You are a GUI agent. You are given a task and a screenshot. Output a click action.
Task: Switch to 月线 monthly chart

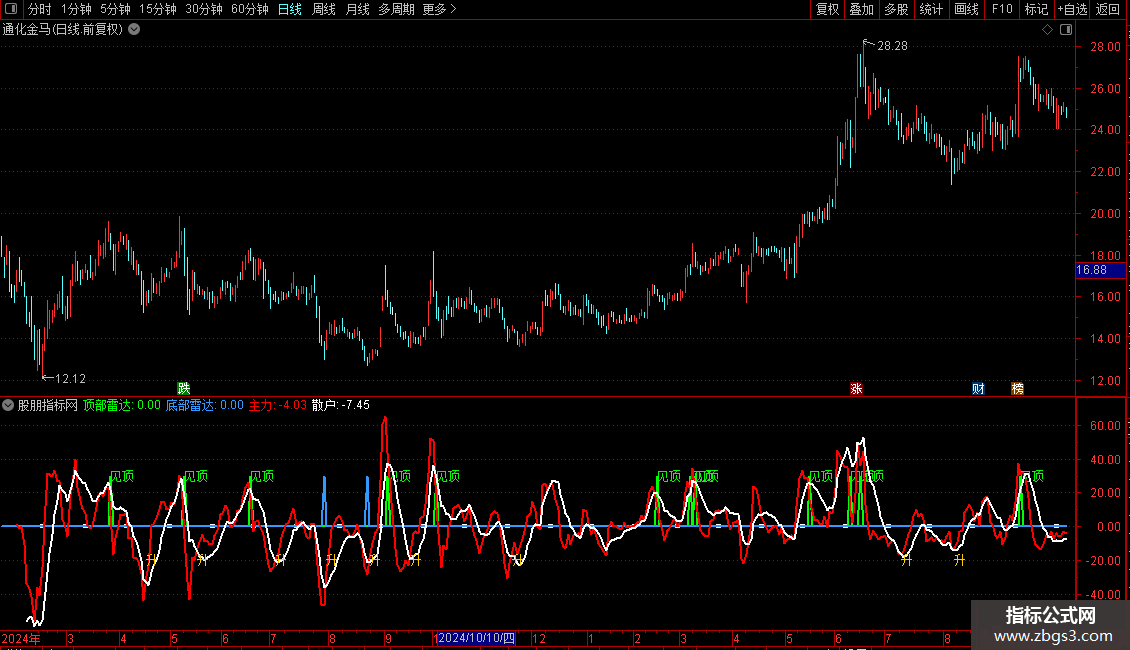pos(357,9)
